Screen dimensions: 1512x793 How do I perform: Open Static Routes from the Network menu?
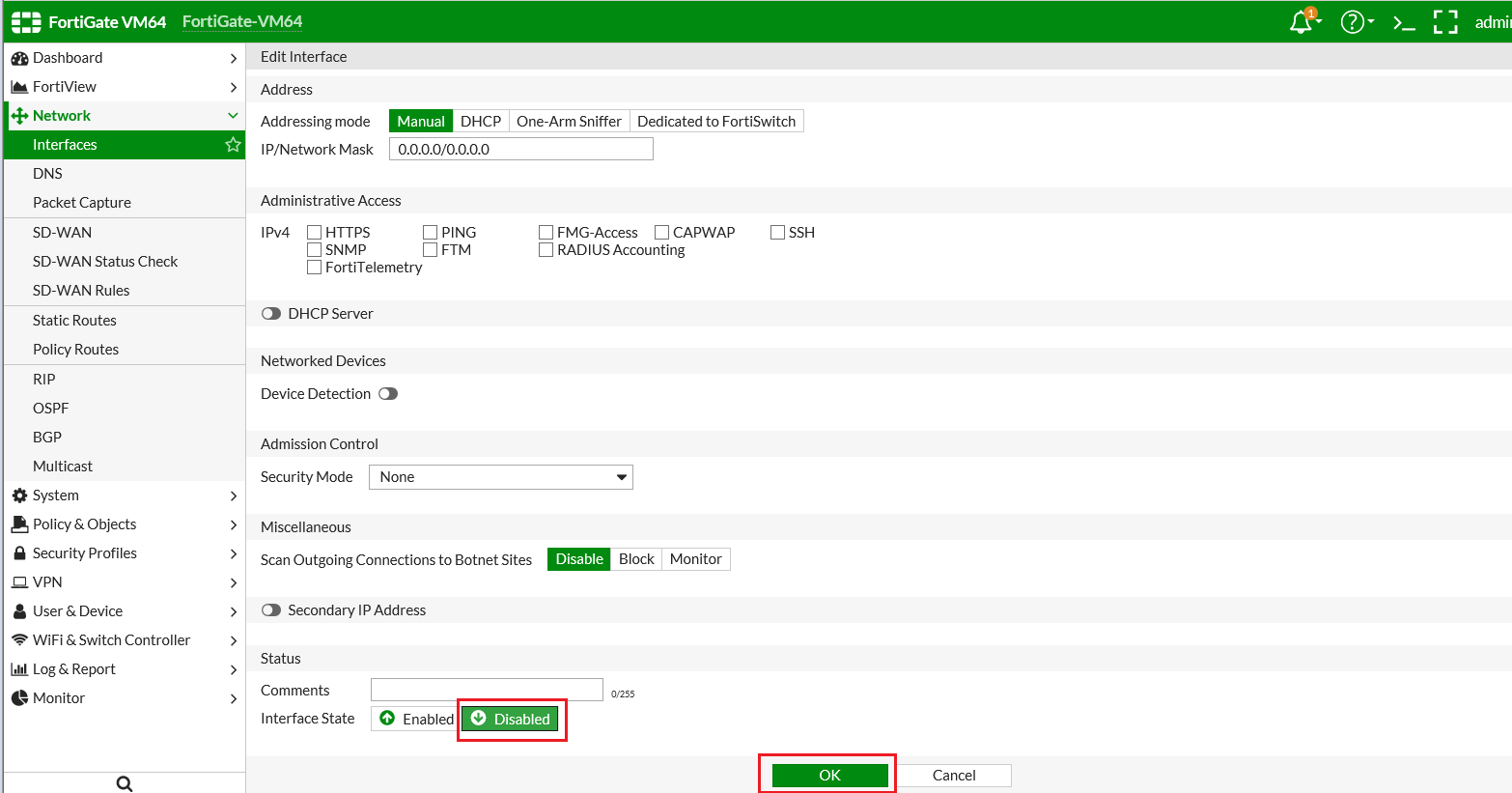point(74,320)
